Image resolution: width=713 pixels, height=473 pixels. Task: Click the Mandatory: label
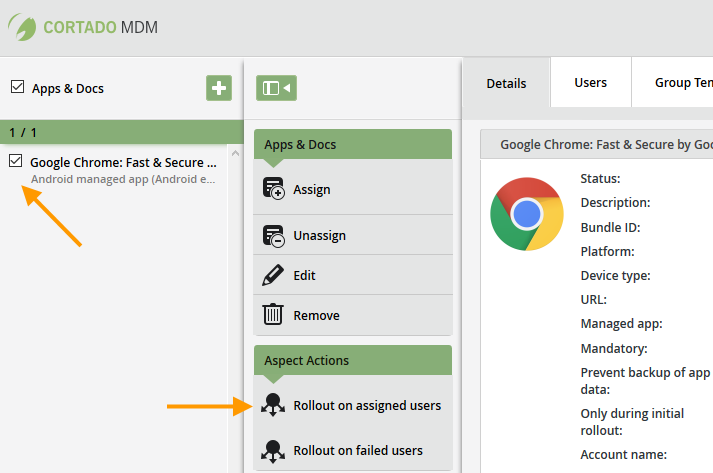[614, 348]
